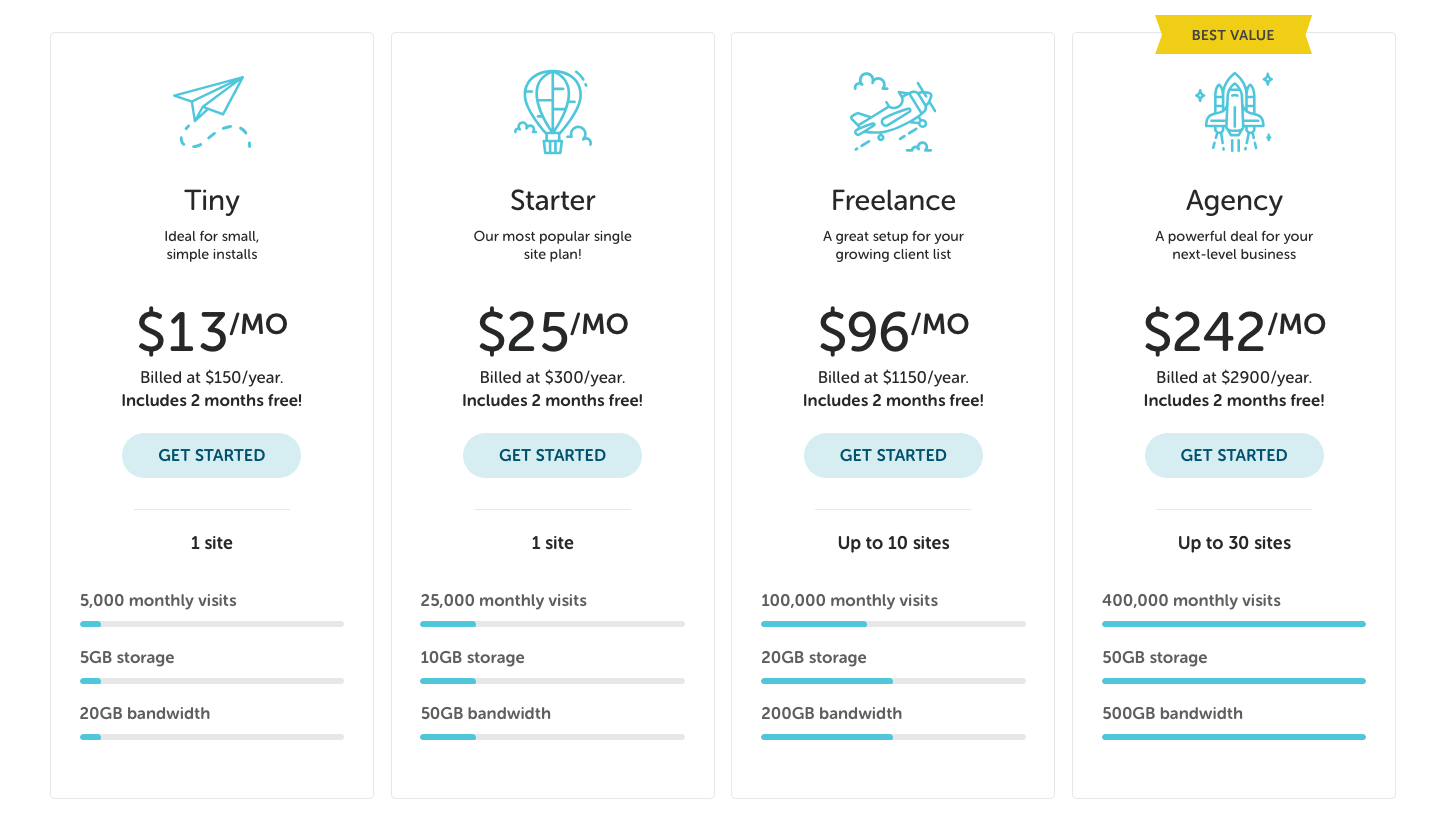The width and height of the screenshot is (1434, 820).
Task: Click the propeller airplane Freelance icon
Action: click(893, 111)
